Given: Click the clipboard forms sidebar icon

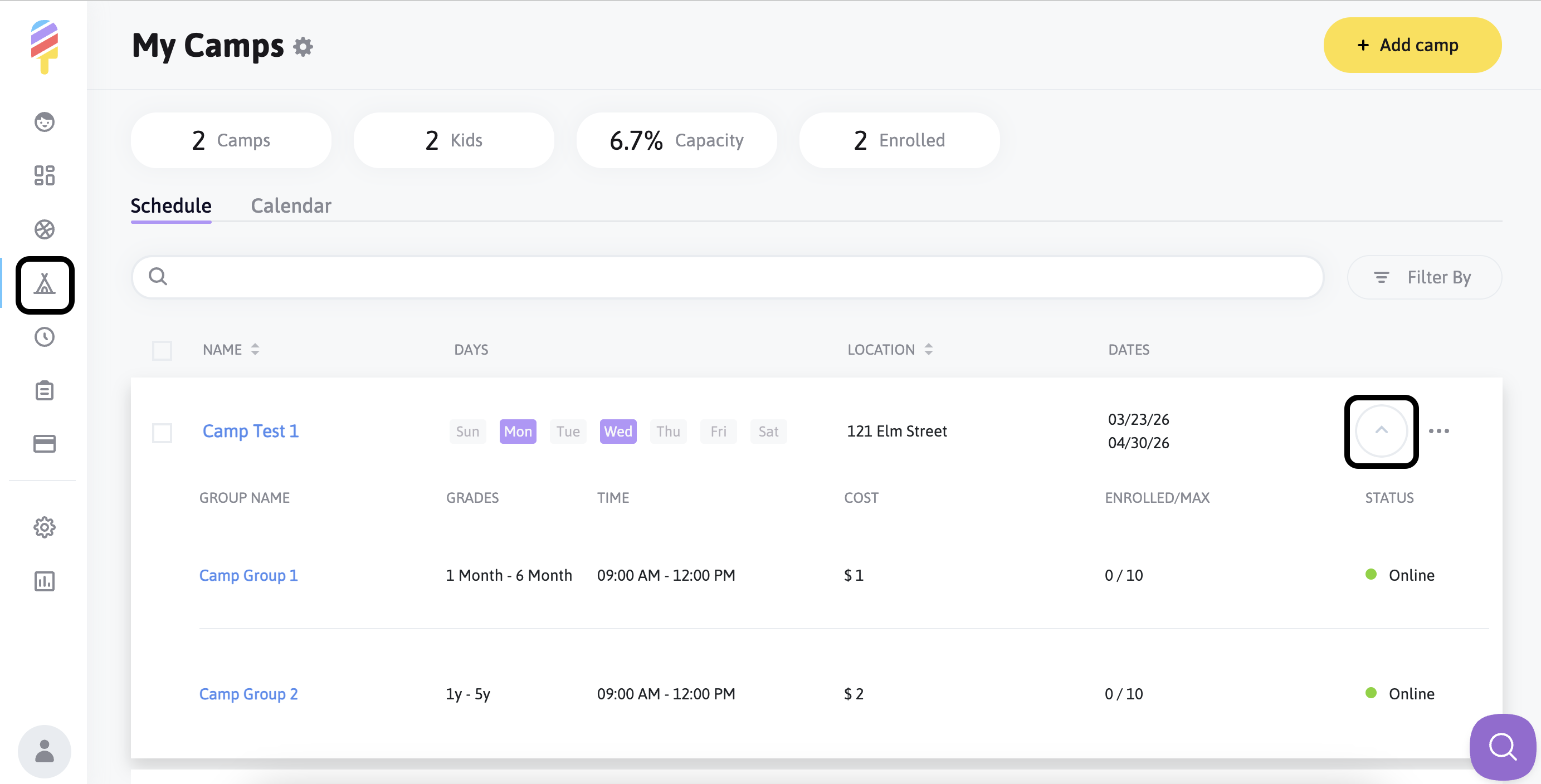Looking at the screenshot, I should point(44,390).
